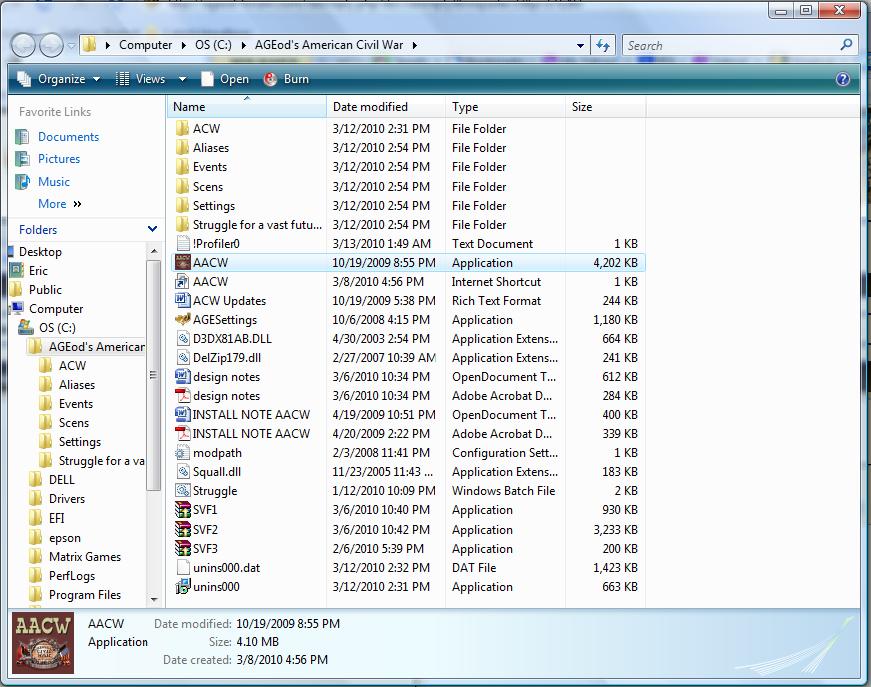Viewport: 871px width, 687px height.
Task: Click the AGESettings application icon
Action: [182, 320]
